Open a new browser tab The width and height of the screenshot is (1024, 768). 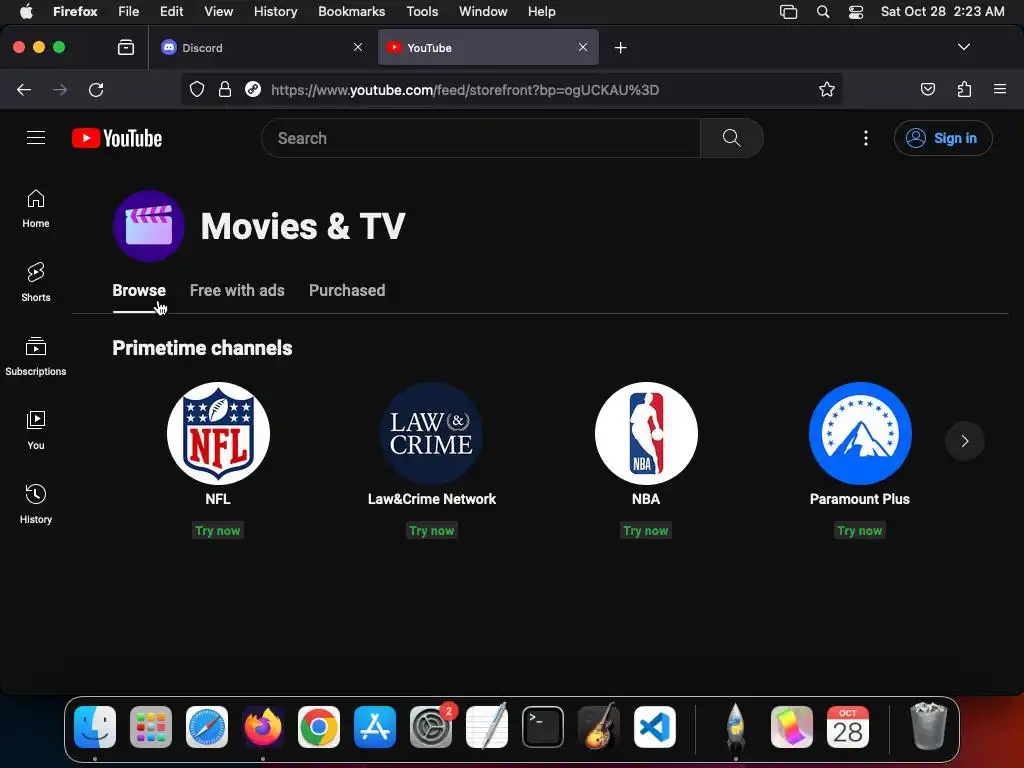(x=620, y=48)
